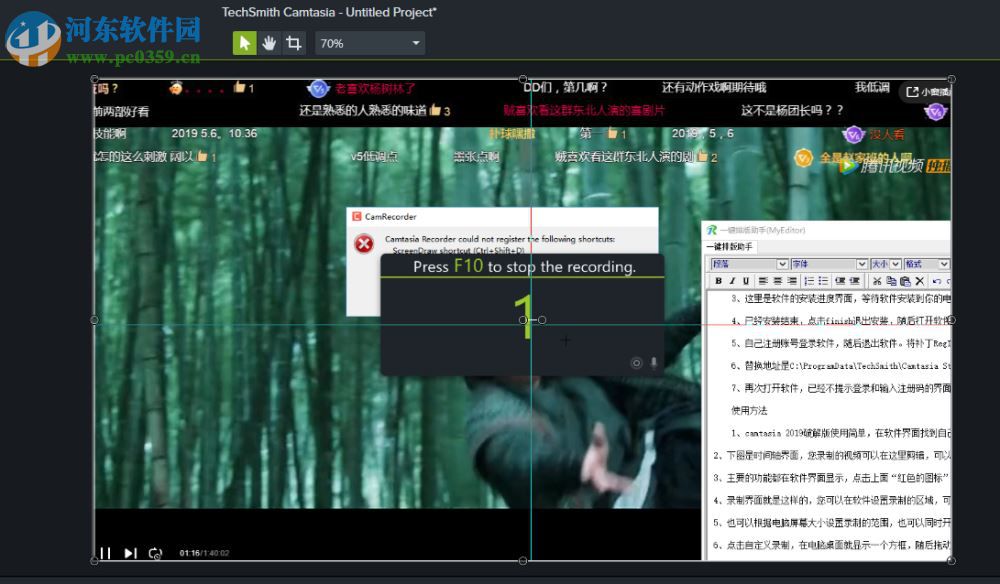Enable center text alignment in MyEditor
The width and height of the screenshot is (1000, 584).
pyautogui.click(x=777, y=280)
